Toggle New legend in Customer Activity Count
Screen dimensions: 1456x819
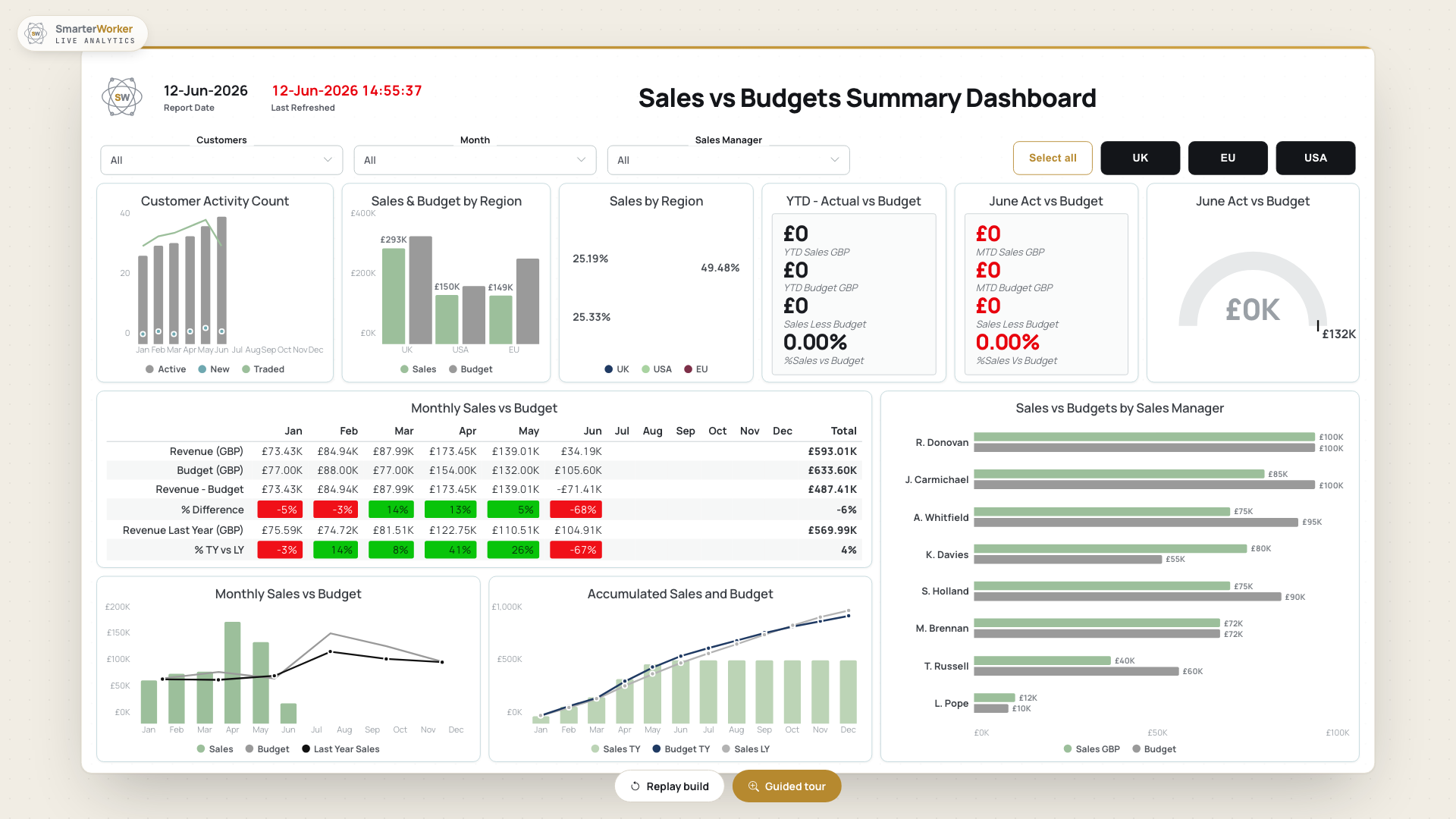214,369
